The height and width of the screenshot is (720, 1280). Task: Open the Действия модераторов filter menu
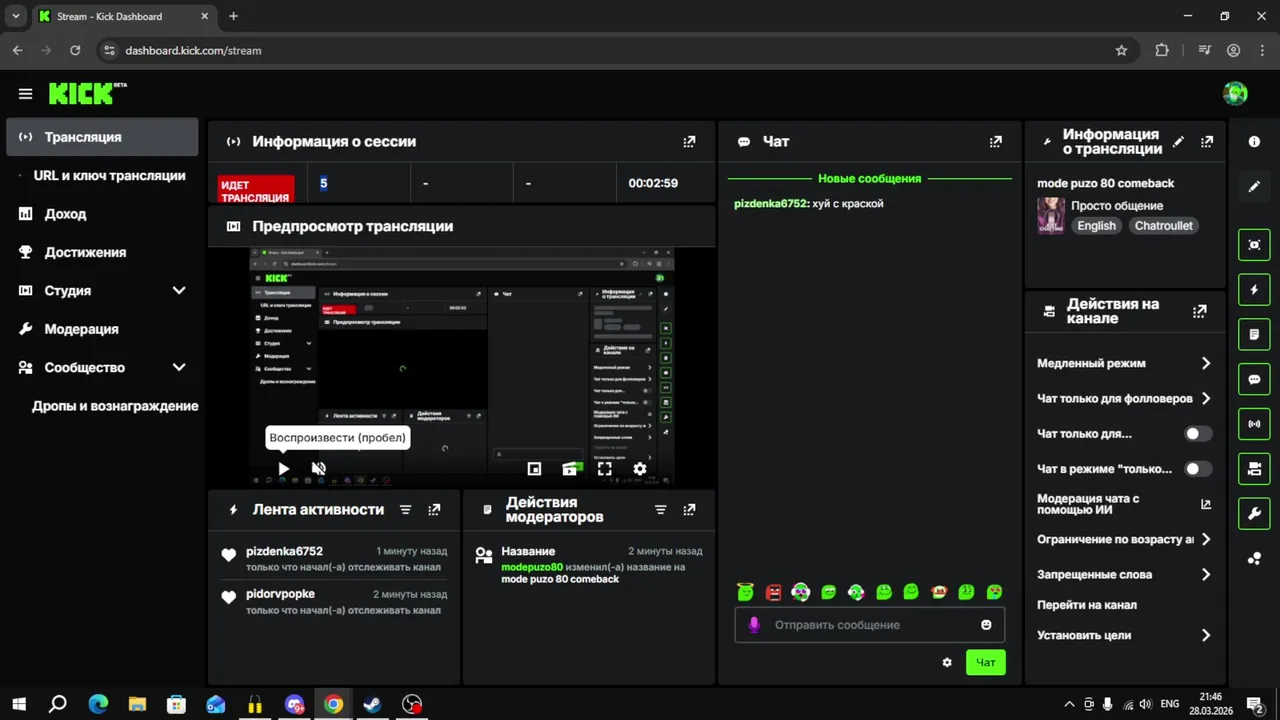click(x=660, y=509)
